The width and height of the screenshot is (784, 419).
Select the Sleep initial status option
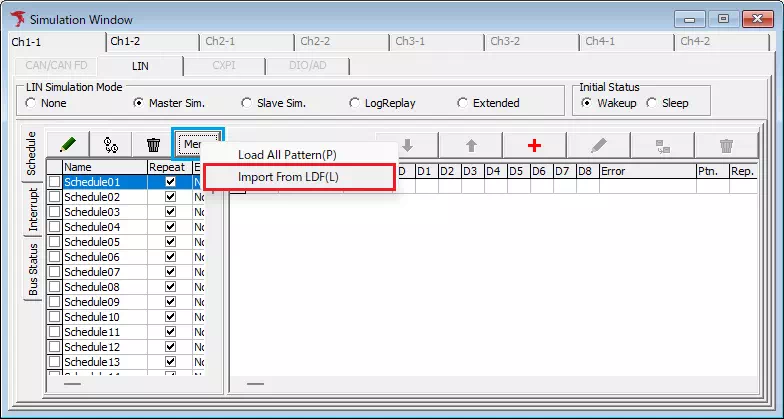[652, 103]
